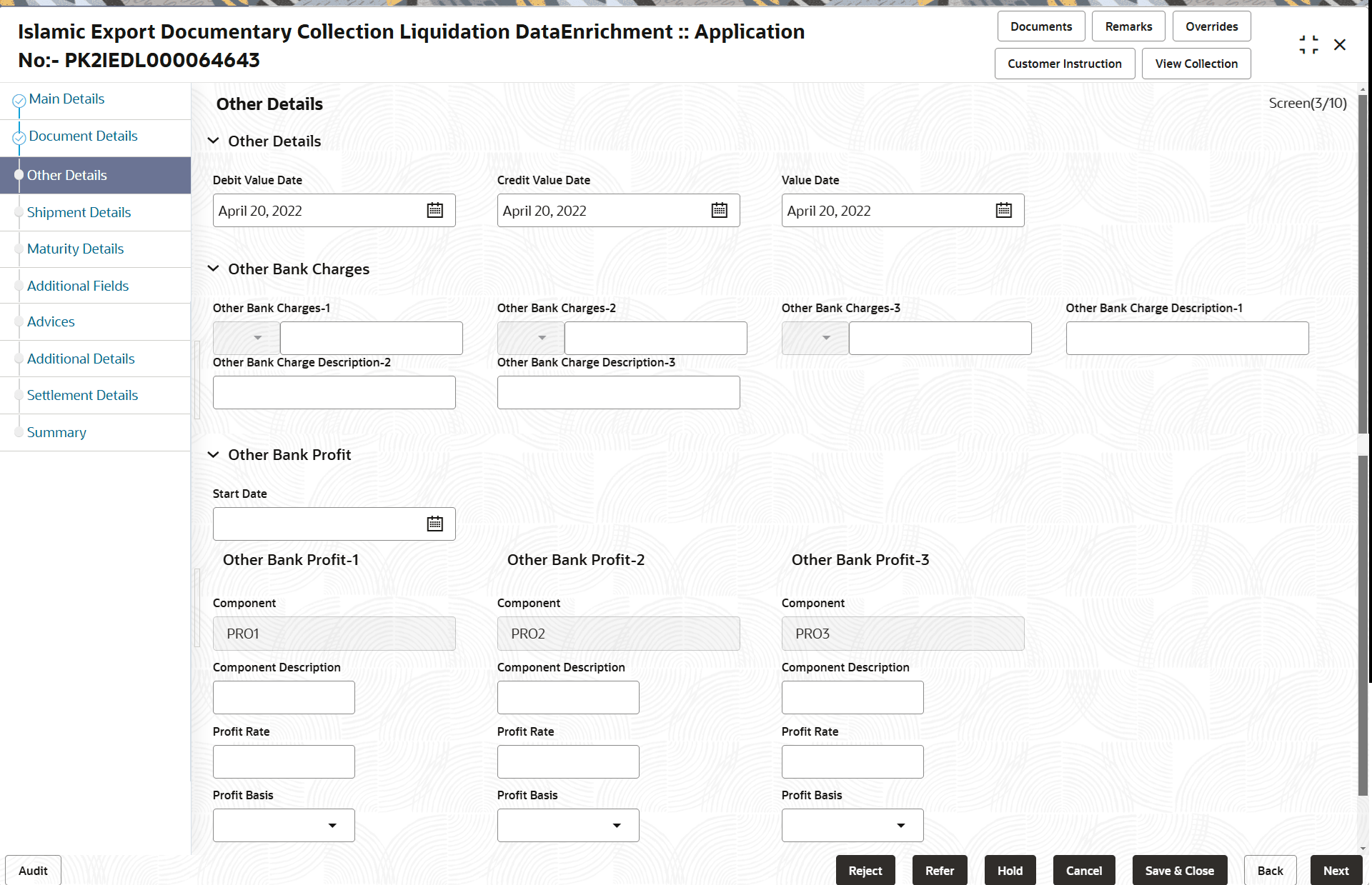Click the collapse window icon in header
Screen dimensions: 1372x885
click(1308, 45)
